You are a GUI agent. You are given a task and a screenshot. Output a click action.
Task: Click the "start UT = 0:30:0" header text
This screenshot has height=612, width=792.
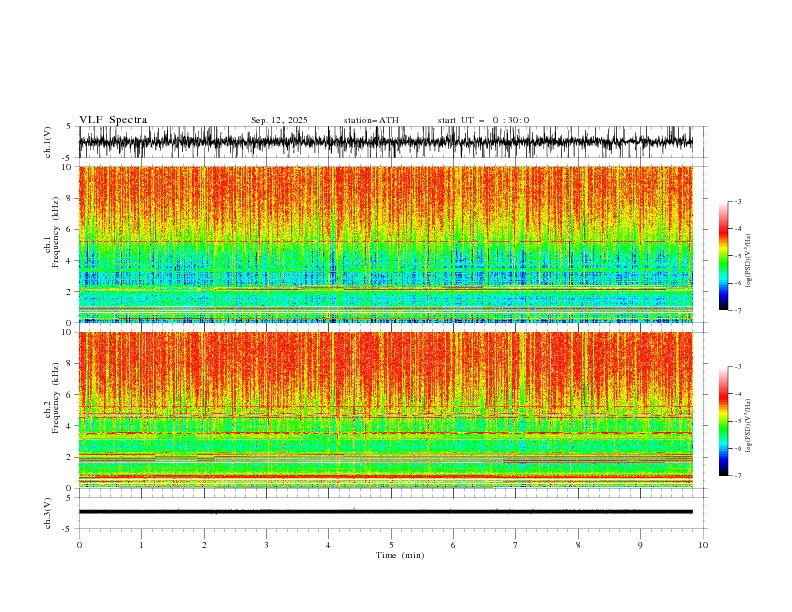point(483,120)
